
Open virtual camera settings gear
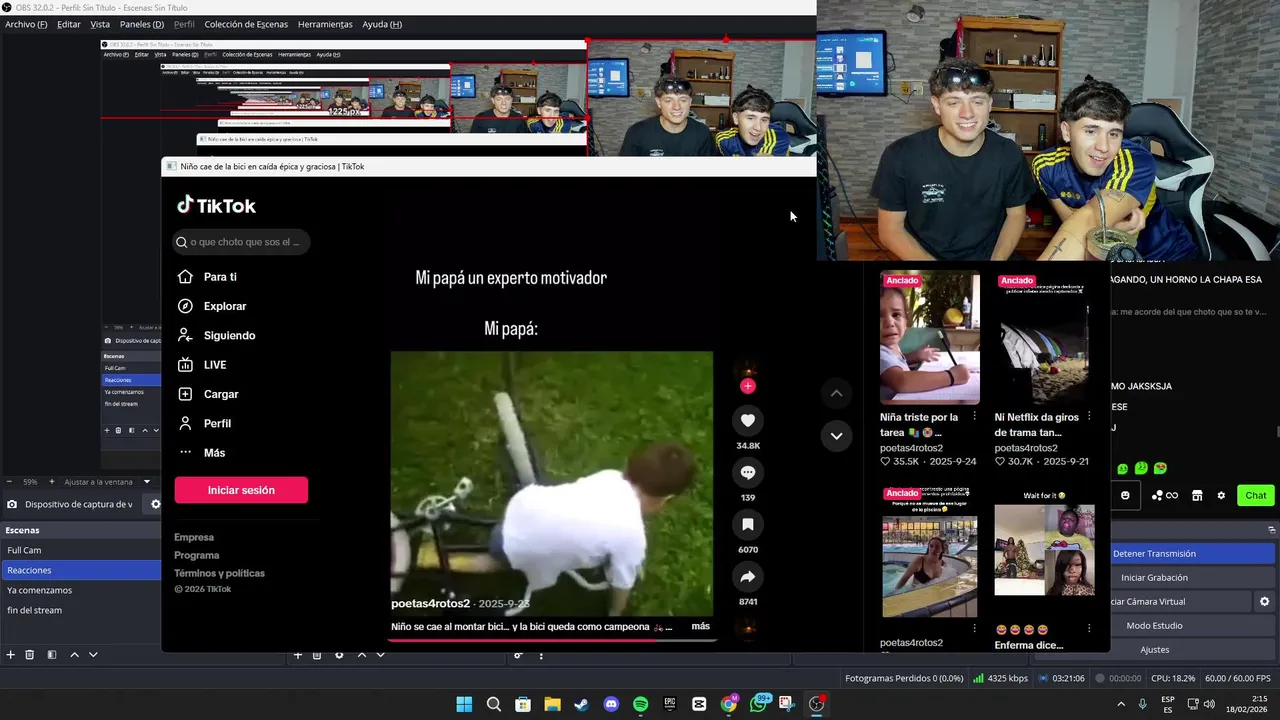point(1264,601)
